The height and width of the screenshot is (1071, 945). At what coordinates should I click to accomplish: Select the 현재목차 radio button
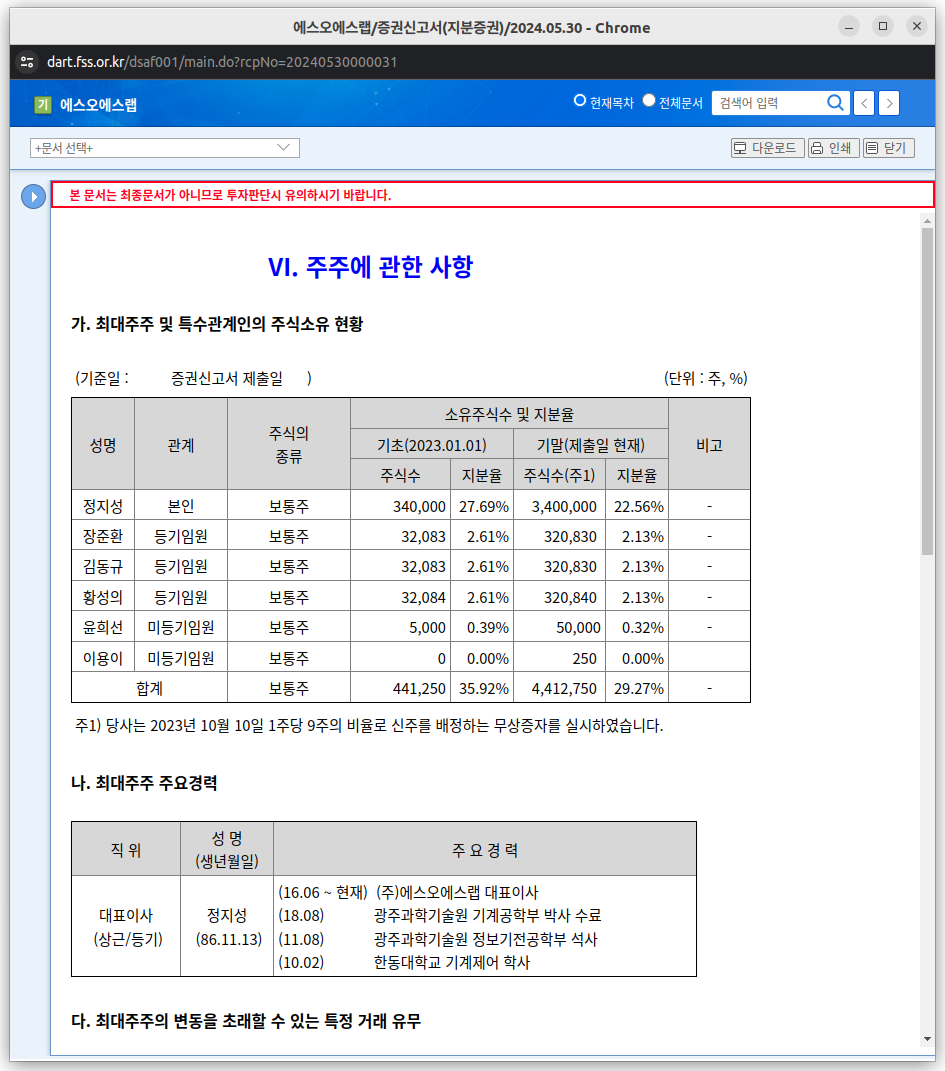point(579,101)
